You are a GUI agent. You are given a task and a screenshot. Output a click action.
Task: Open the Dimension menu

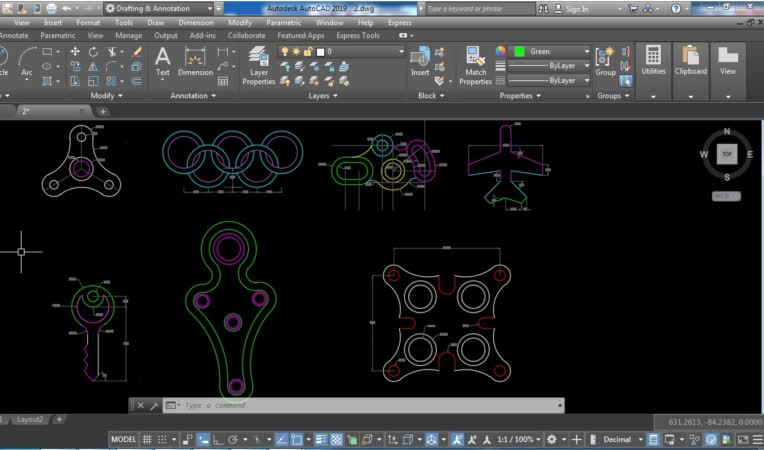[196, 22]
